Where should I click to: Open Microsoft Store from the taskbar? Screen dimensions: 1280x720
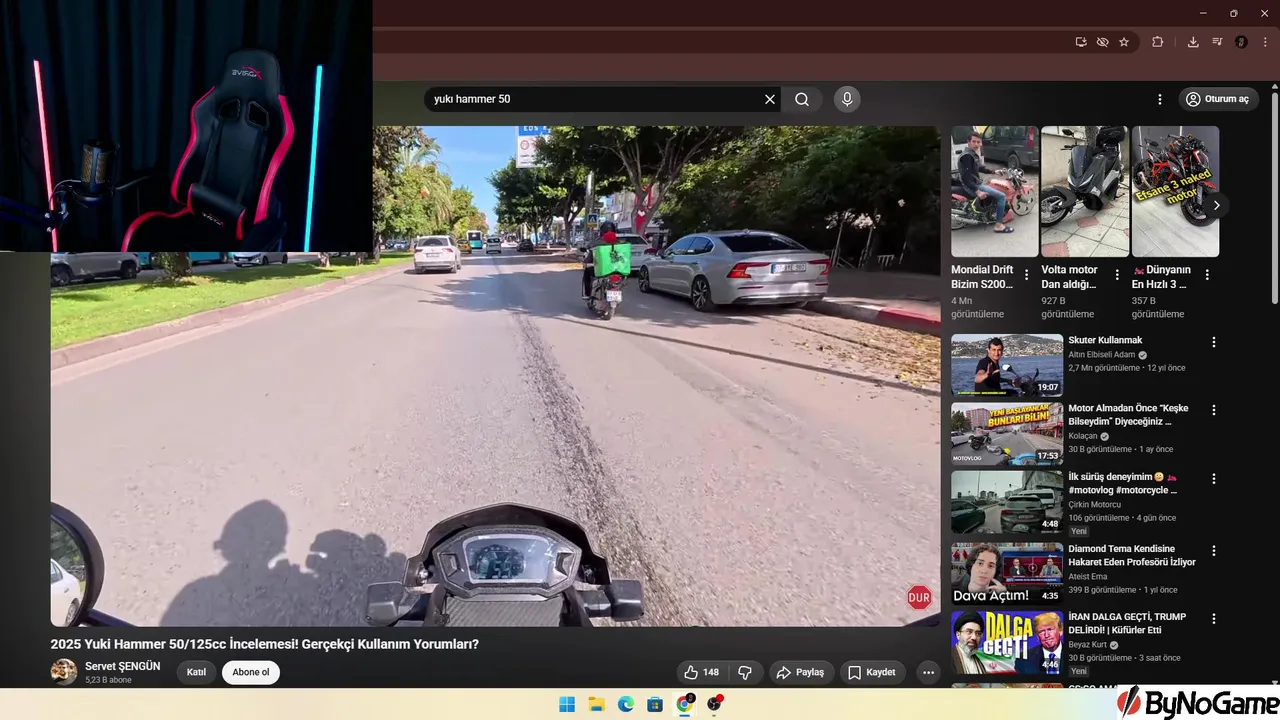[655, 704]
